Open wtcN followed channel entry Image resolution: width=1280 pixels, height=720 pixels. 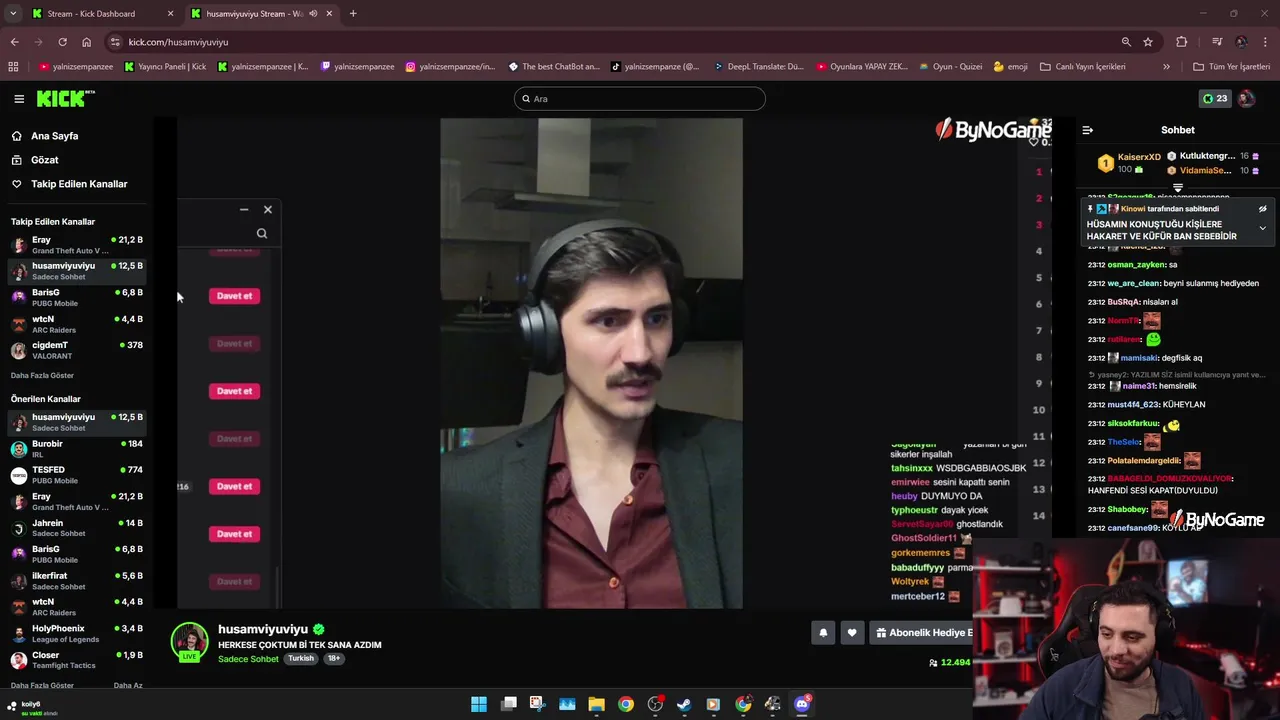[x=76, y=324]
